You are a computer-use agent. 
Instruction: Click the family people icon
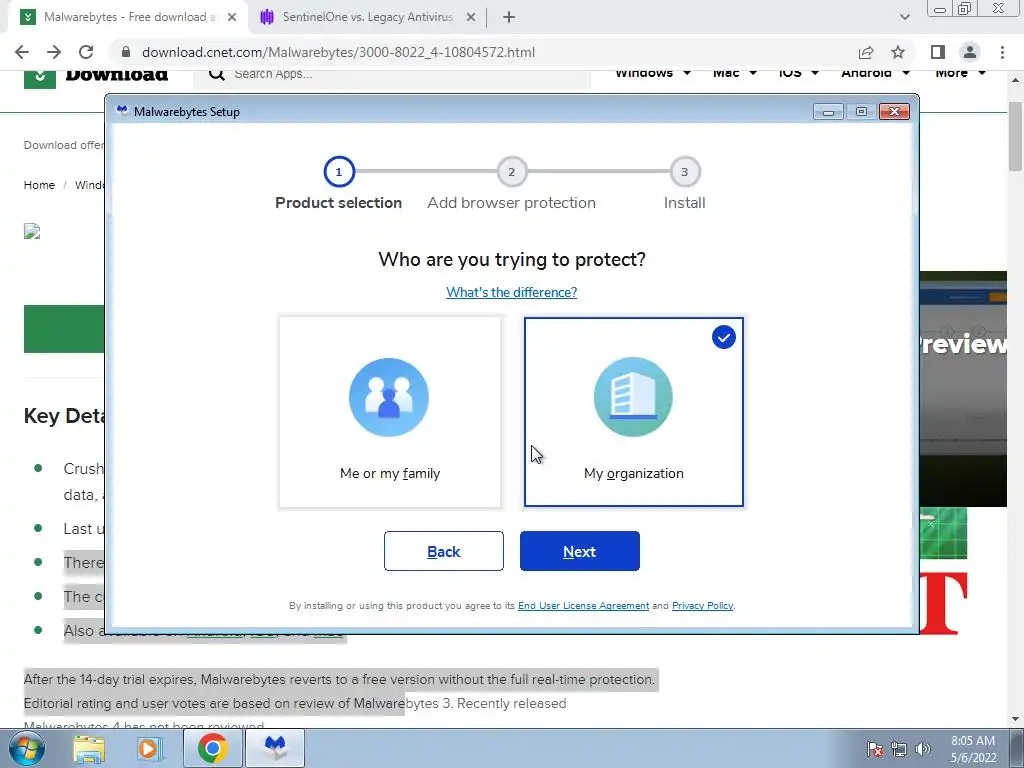click(389, 397)
